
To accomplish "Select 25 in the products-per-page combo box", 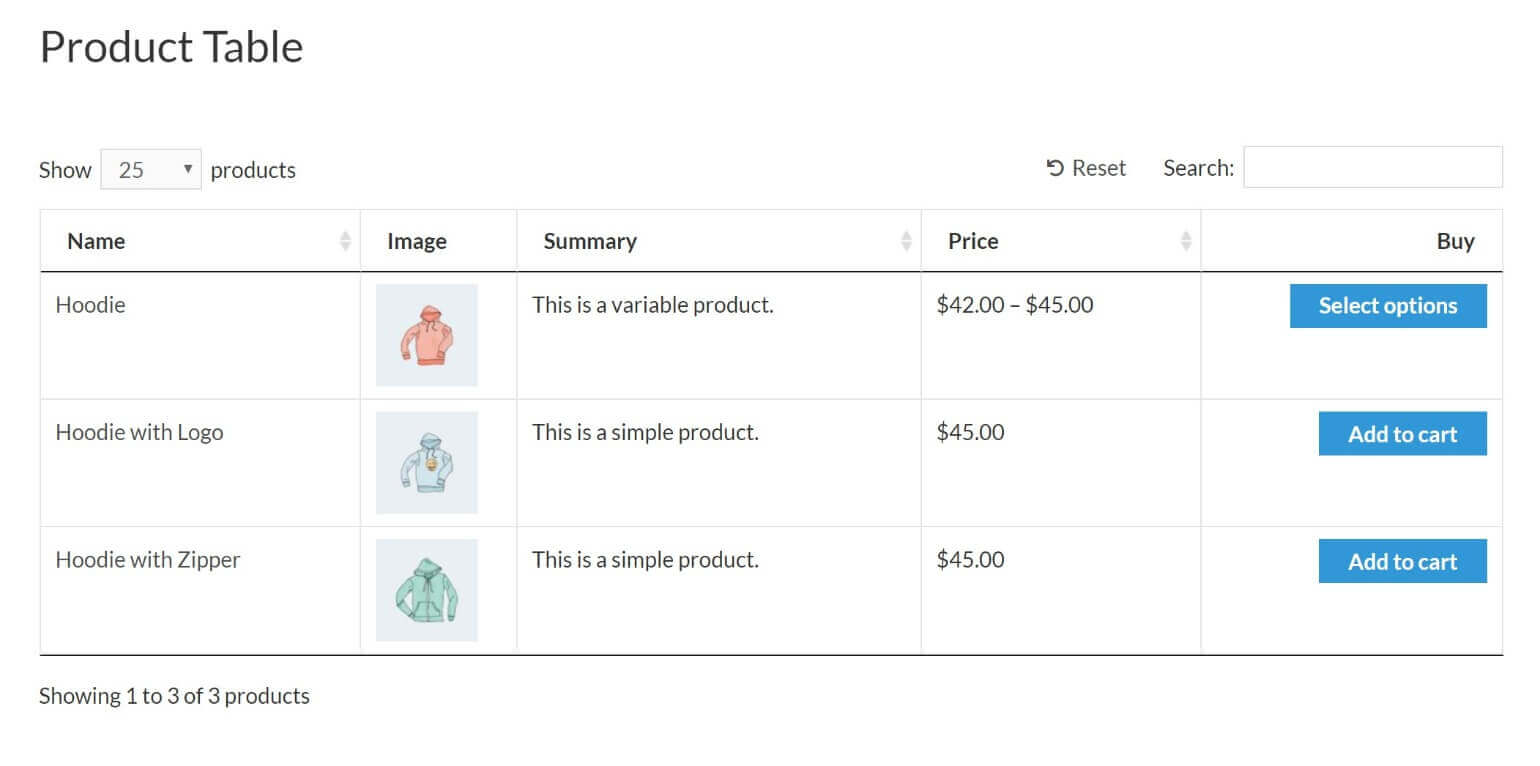I will tap(150, 169).
